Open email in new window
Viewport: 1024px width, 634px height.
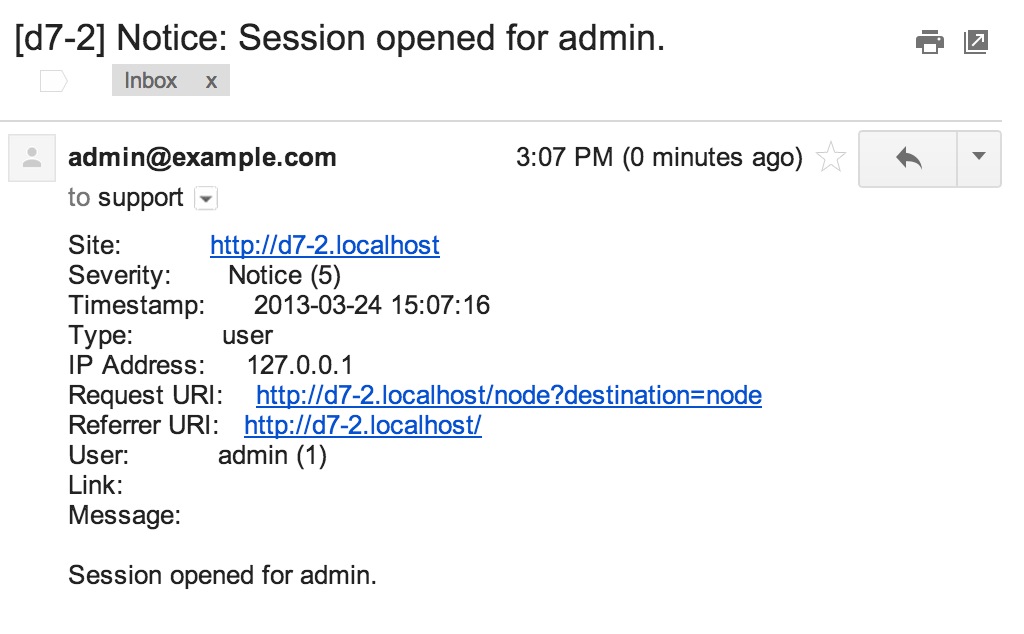[x=976, y=42]
